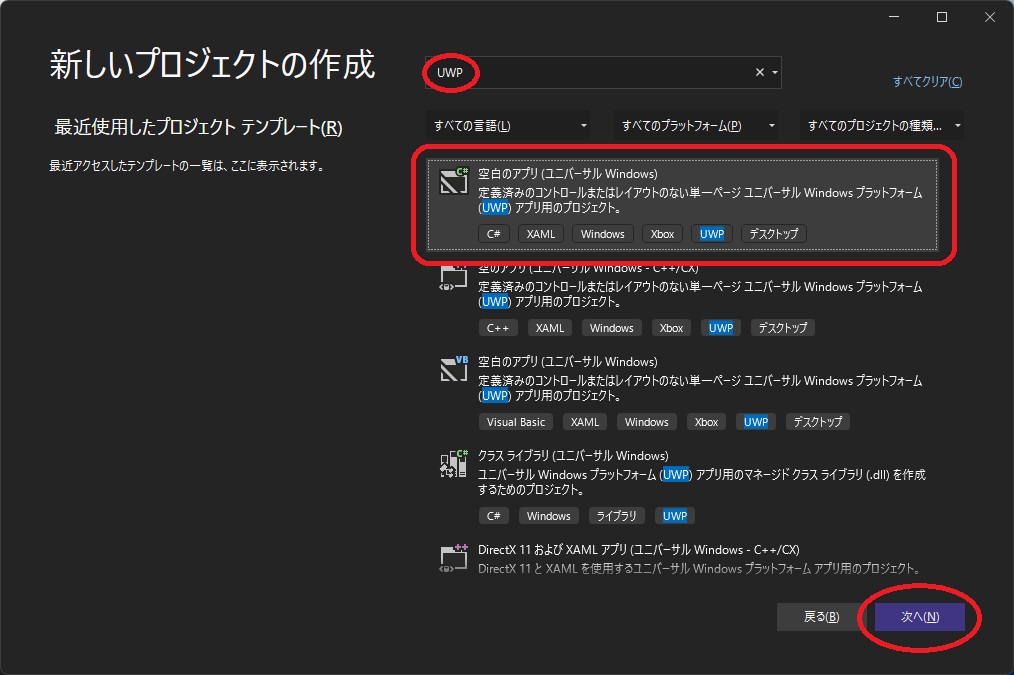This screenshot has width=1014, height=675.
Task: Open the すべてのプロジェクトの種類 project type dropdown
Action: [882, 125]
